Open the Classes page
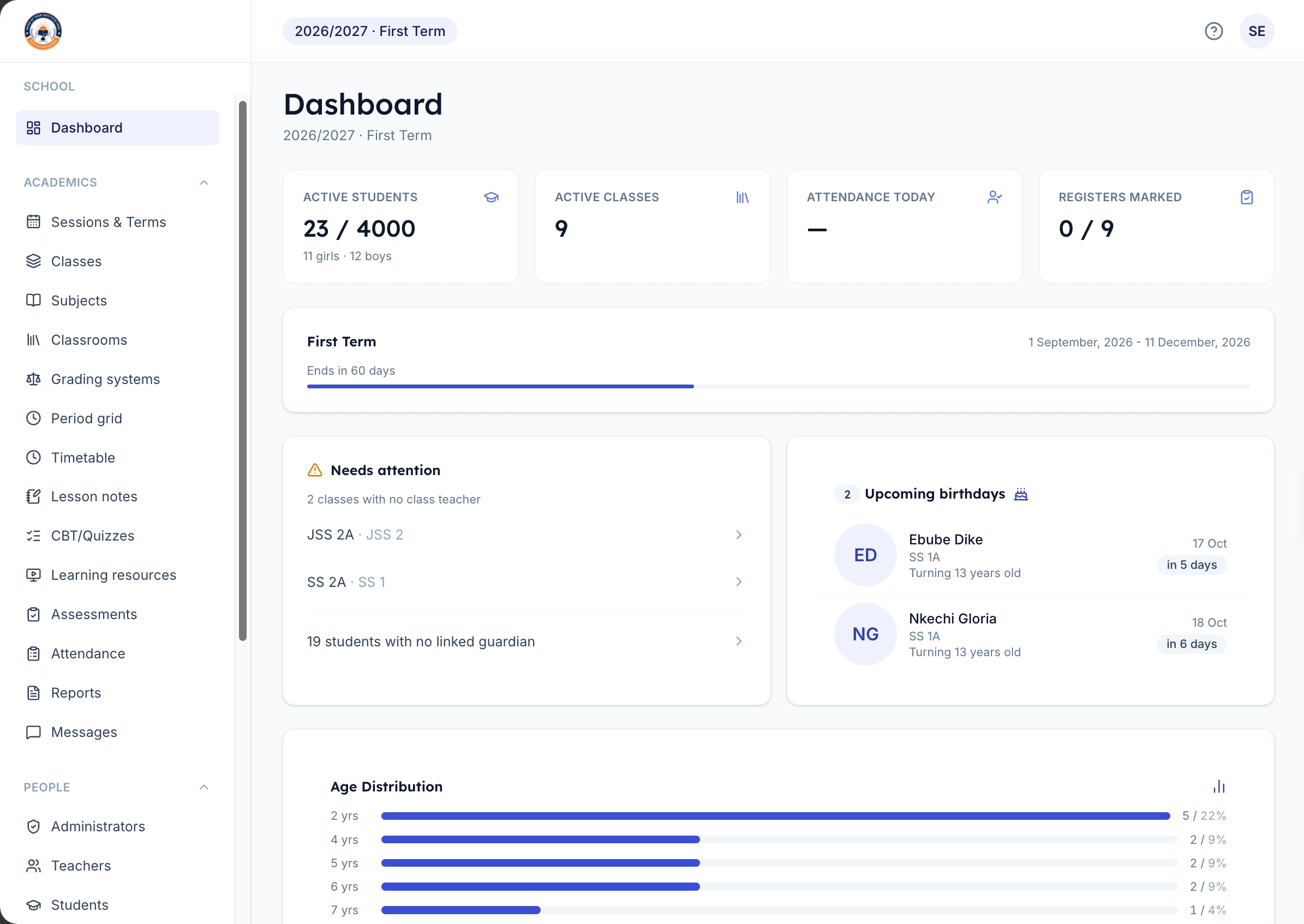1304x924 pixels. [x=117, y=261]
